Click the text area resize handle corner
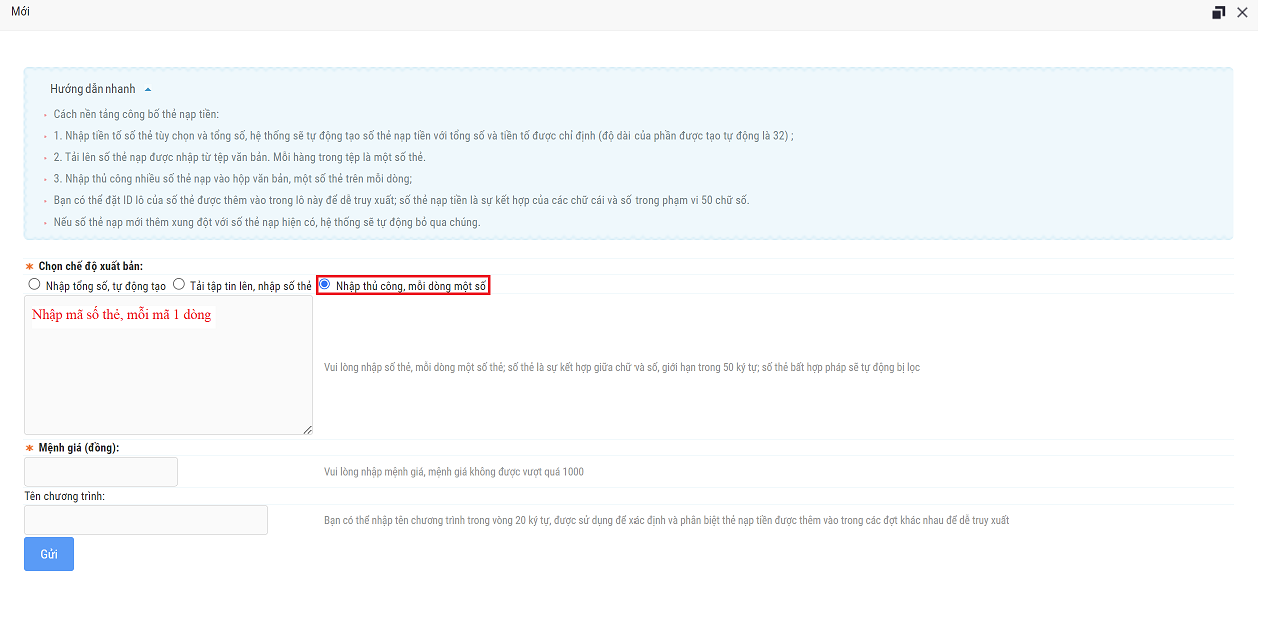 pyautogui.click(x=307, y=429)
